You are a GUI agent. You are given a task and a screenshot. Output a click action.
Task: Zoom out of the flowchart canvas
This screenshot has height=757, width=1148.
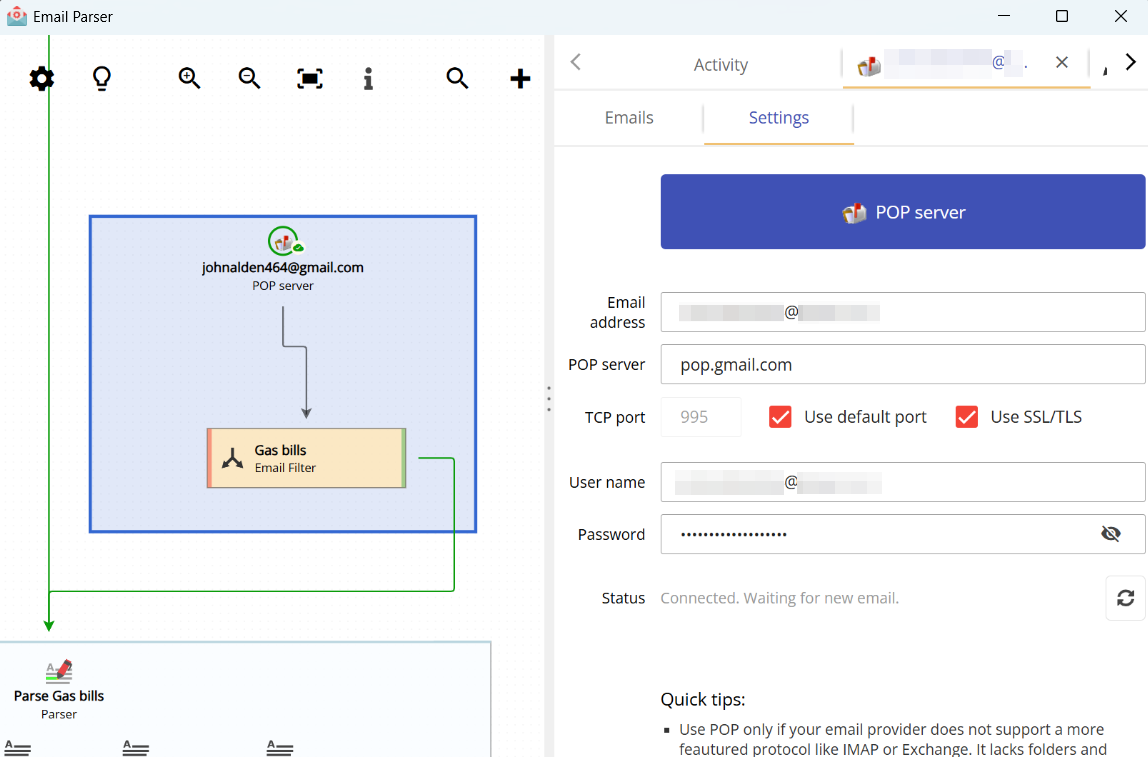[x=249, y=78]
